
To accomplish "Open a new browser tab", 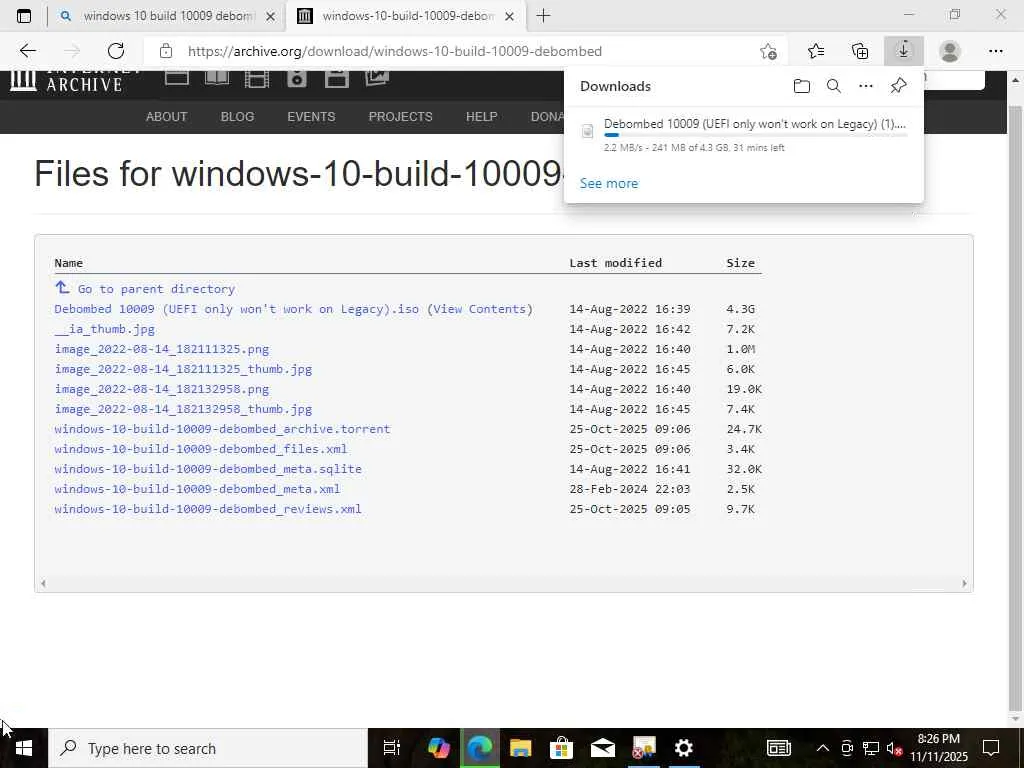I will [543, 16].
